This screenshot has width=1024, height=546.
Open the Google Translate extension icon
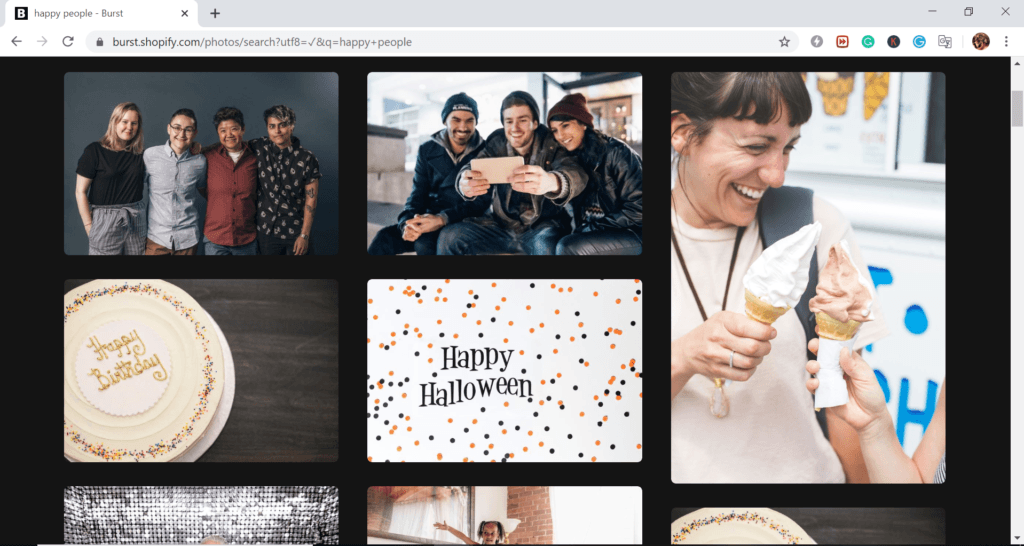(945, 42)
